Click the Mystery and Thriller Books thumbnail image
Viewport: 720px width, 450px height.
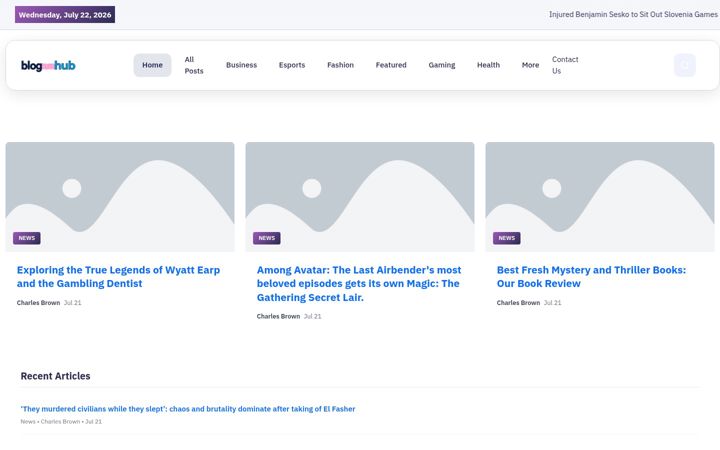coord(600,197)
